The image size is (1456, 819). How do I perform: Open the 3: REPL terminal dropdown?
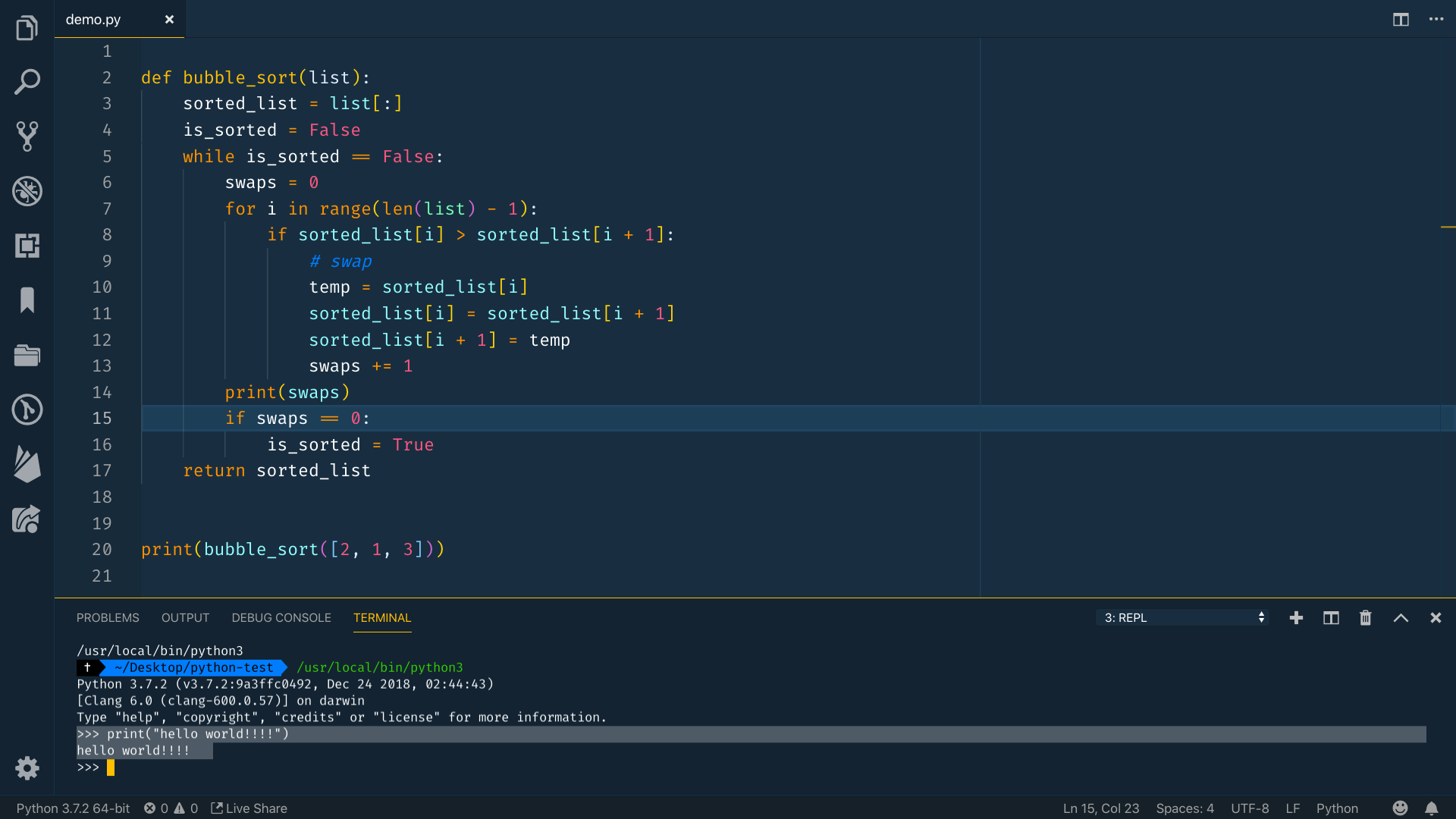tap(1183, 618)
